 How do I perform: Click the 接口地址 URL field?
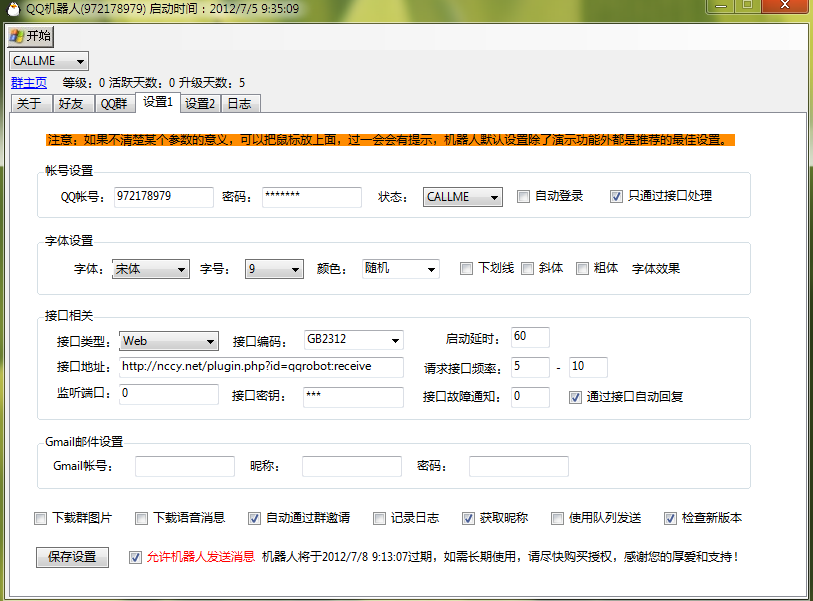pyautogui.click(x=261, y=367)
